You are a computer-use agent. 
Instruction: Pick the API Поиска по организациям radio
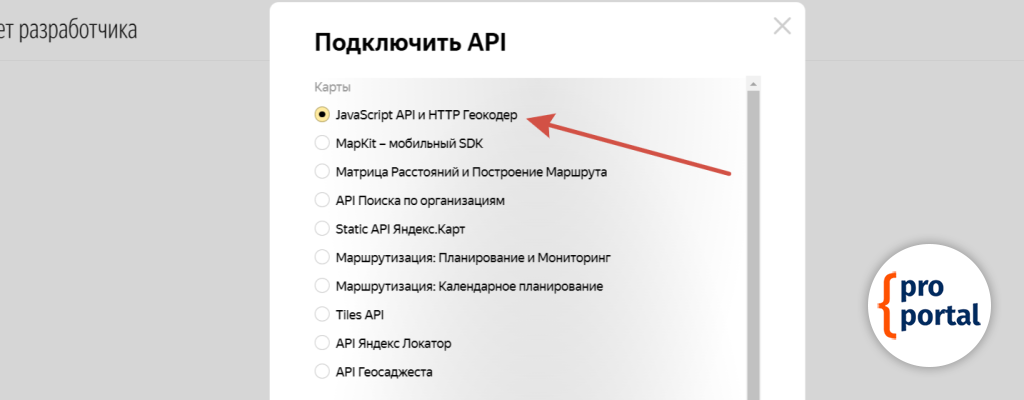coord(322,200)
